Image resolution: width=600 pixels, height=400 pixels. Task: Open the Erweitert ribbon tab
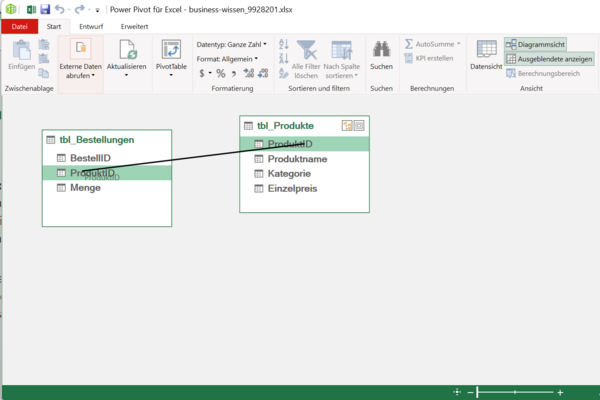coord(134,26)
